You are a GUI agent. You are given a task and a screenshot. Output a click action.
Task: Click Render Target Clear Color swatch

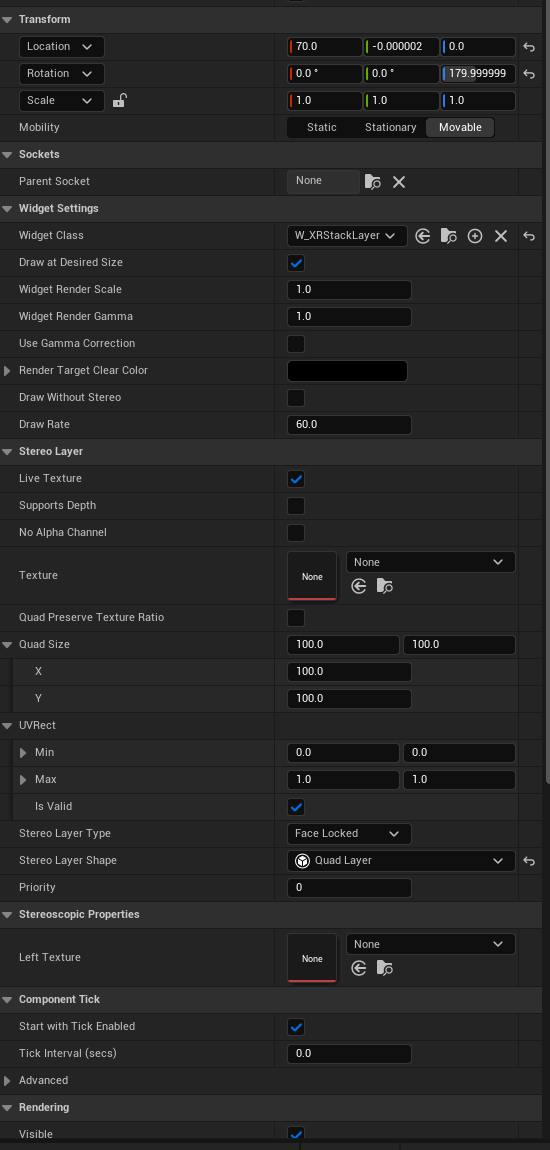pyautogui.click(x=348, y=371)
